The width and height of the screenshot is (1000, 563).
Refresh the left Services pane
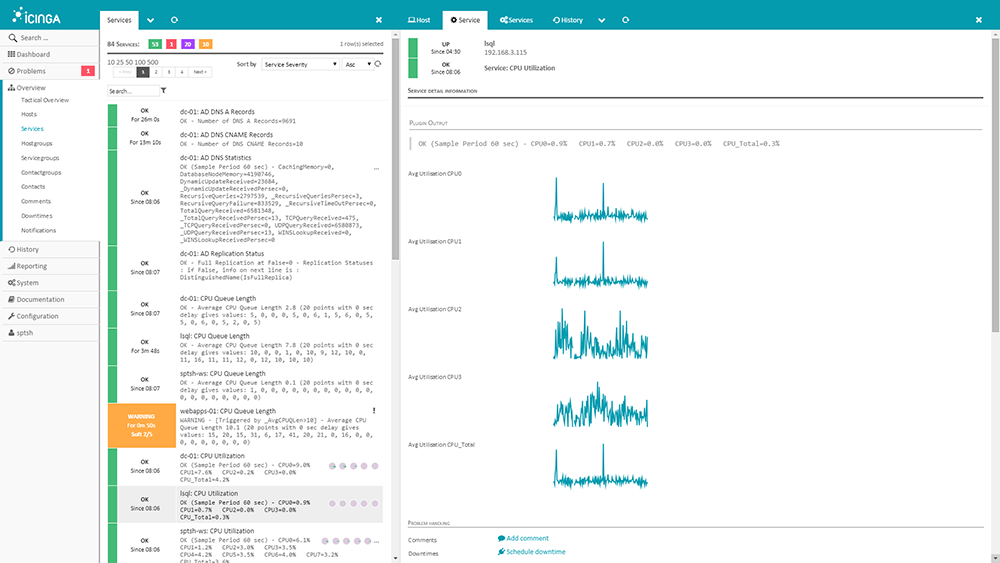[174, 20]
